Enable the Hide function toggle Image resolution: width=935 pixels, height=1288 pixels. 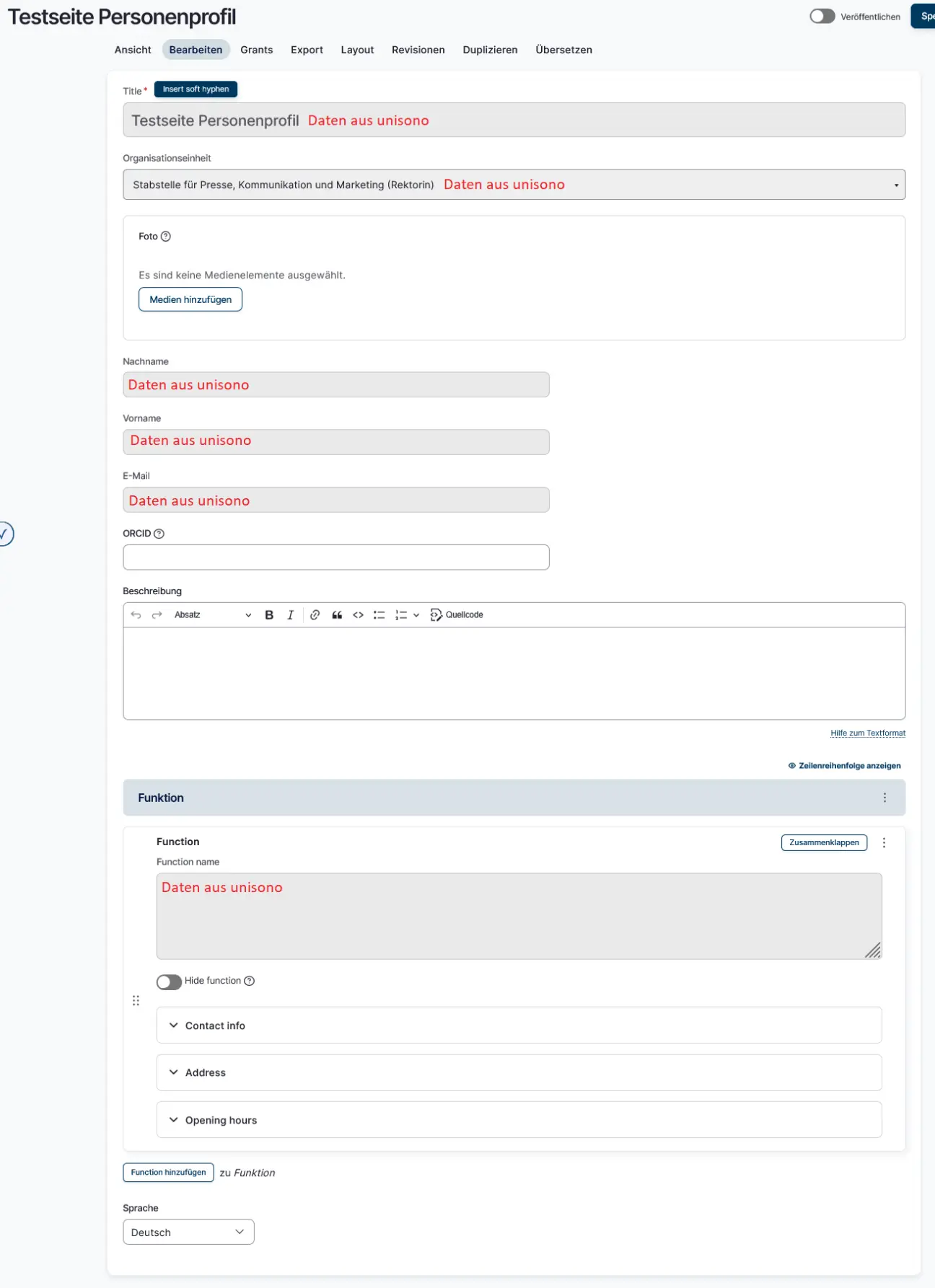[169, 982]
